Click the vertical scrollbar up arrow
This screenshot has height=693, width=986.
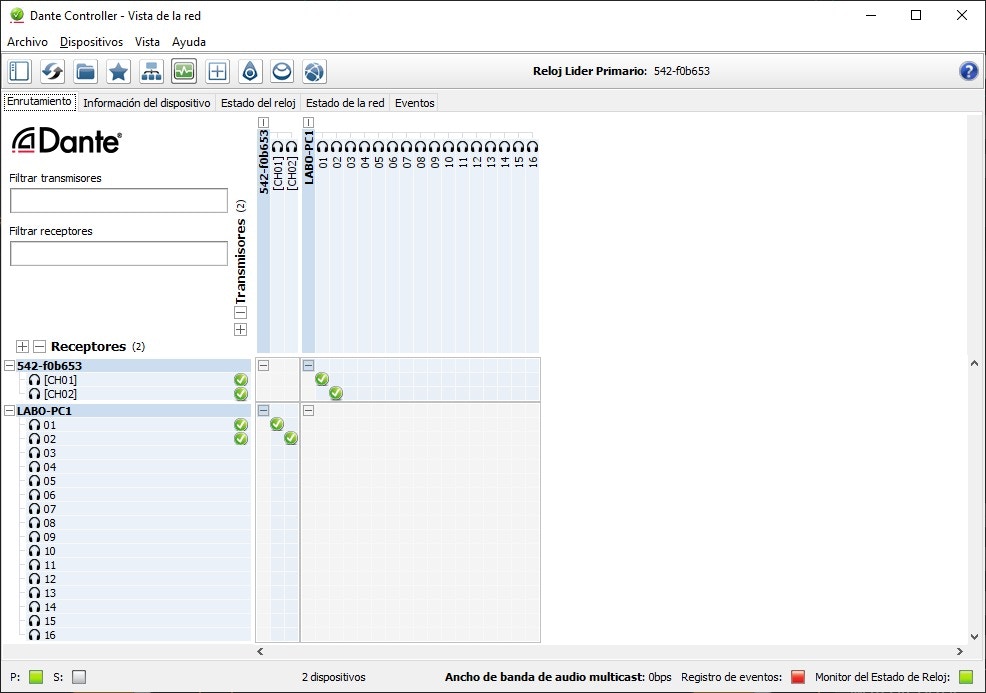[x=974, y=363]
